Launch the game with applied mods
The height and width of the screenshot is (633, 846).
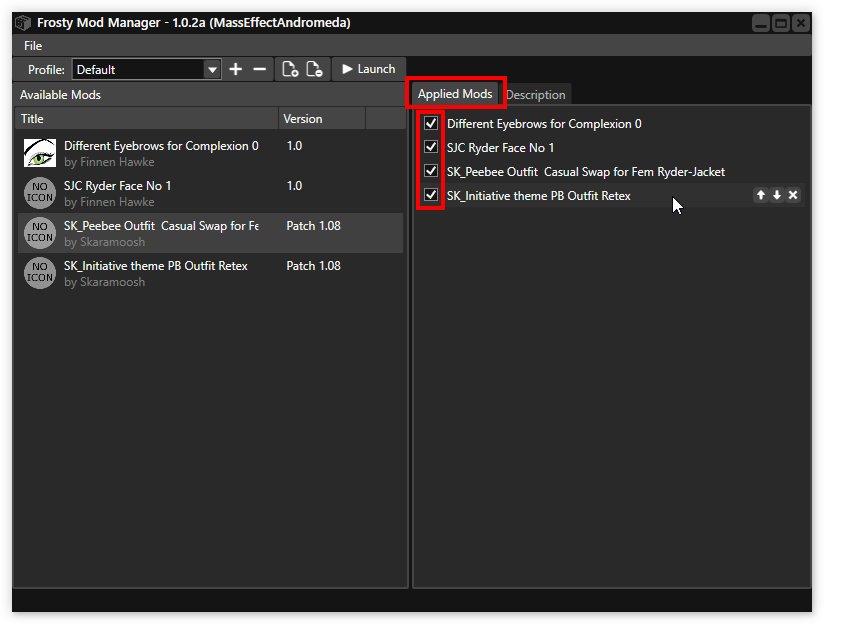pos(368,69)
